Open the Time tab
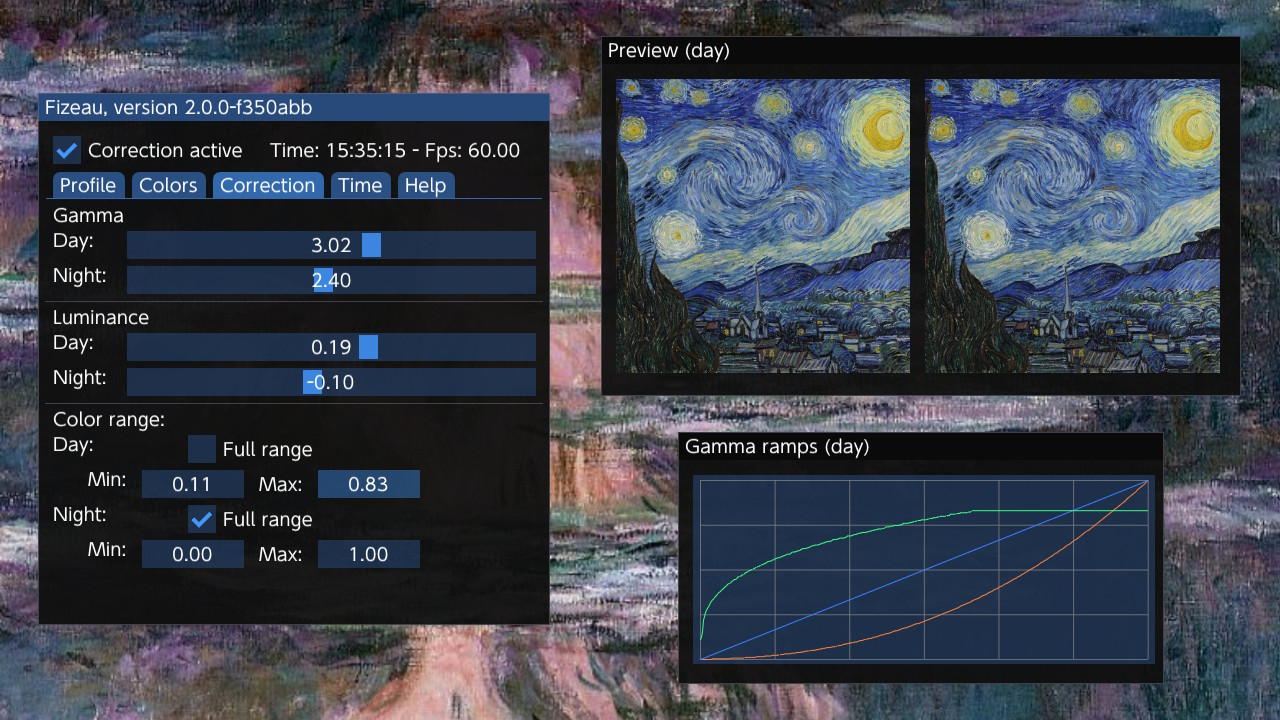Image resolution: width=1280 pixels, height=720 pixels. 360,185
